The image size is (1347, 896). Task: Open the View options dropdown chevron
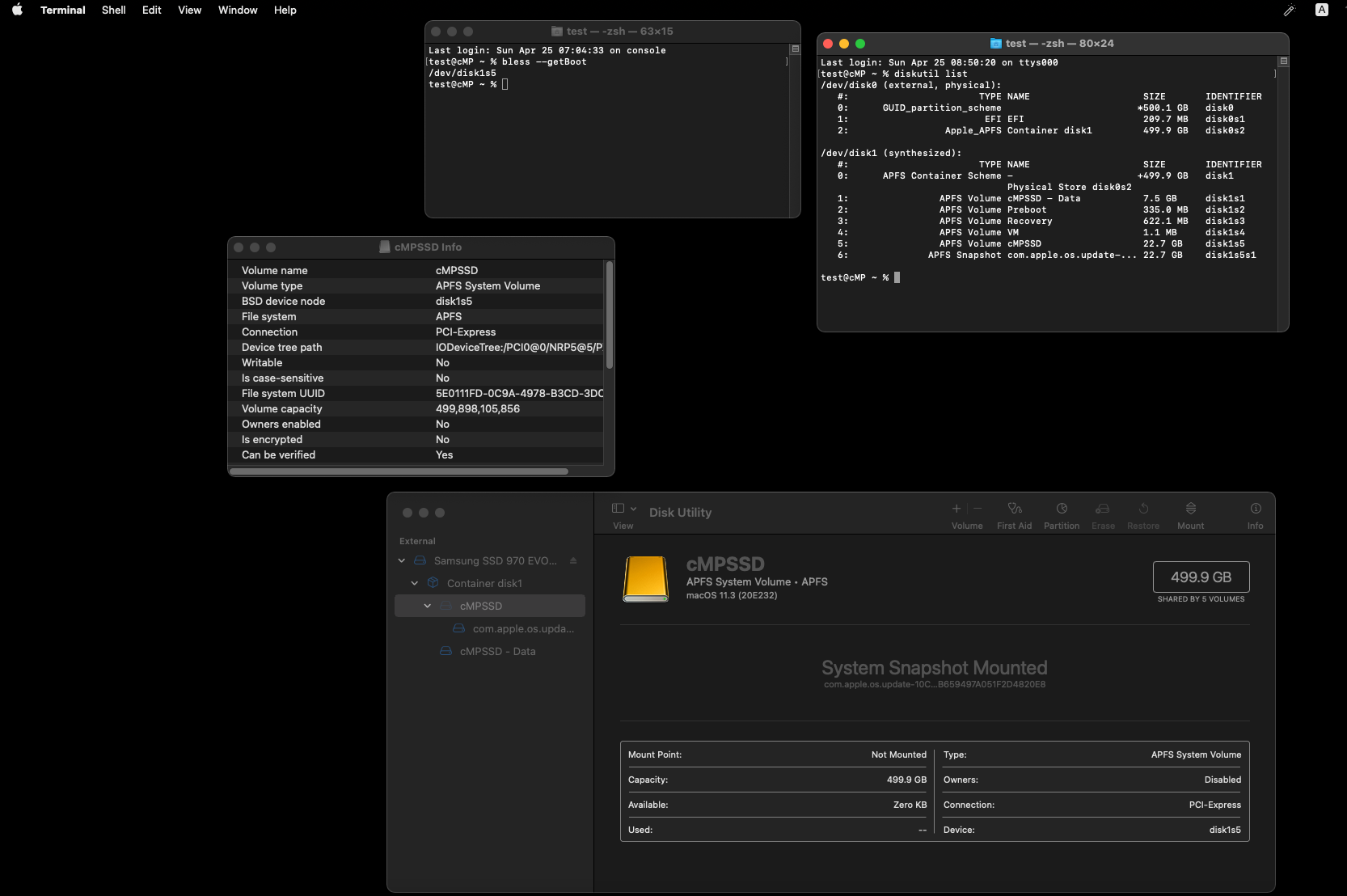click(633, 509)
